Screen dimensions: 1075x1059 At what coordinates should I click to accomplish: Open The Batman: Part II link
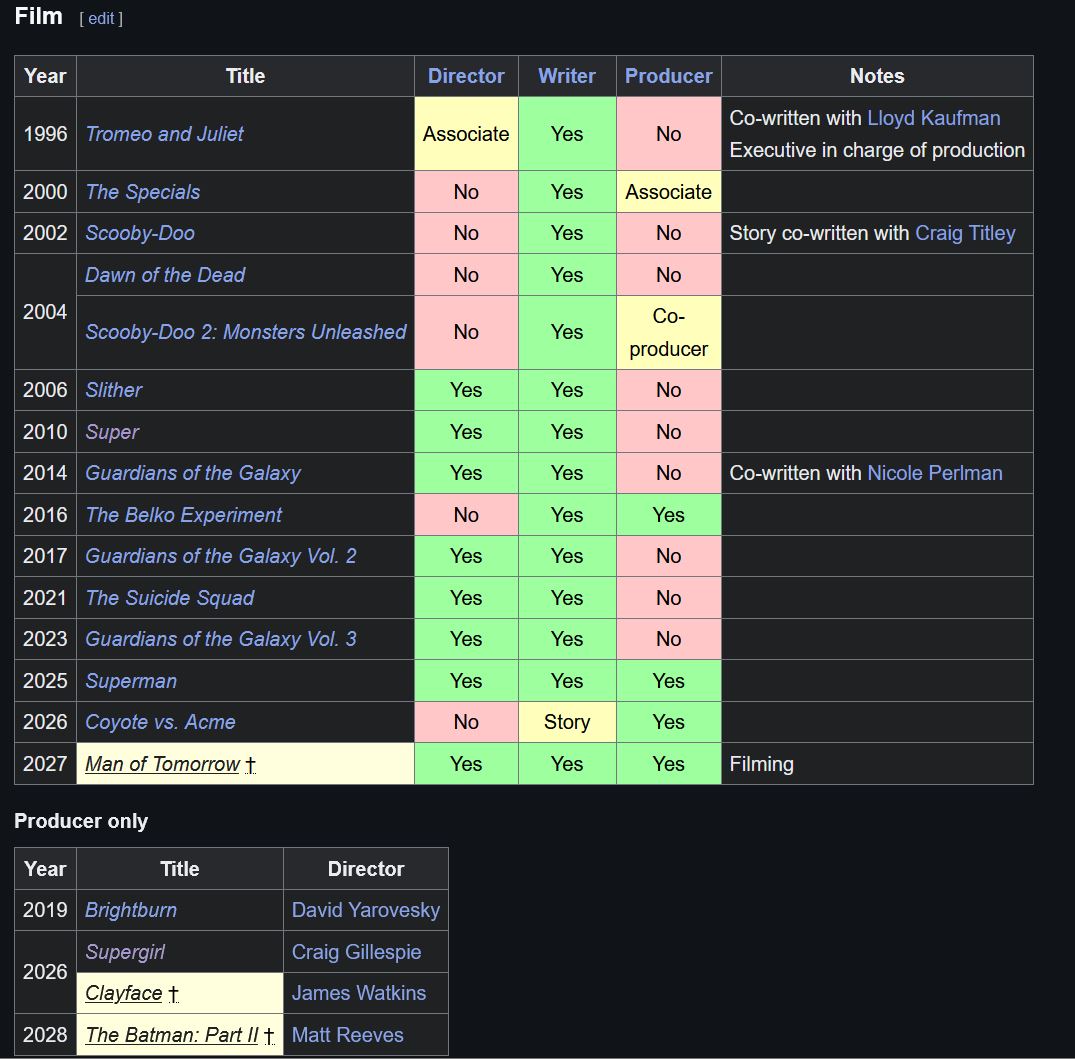(171, 1035)
